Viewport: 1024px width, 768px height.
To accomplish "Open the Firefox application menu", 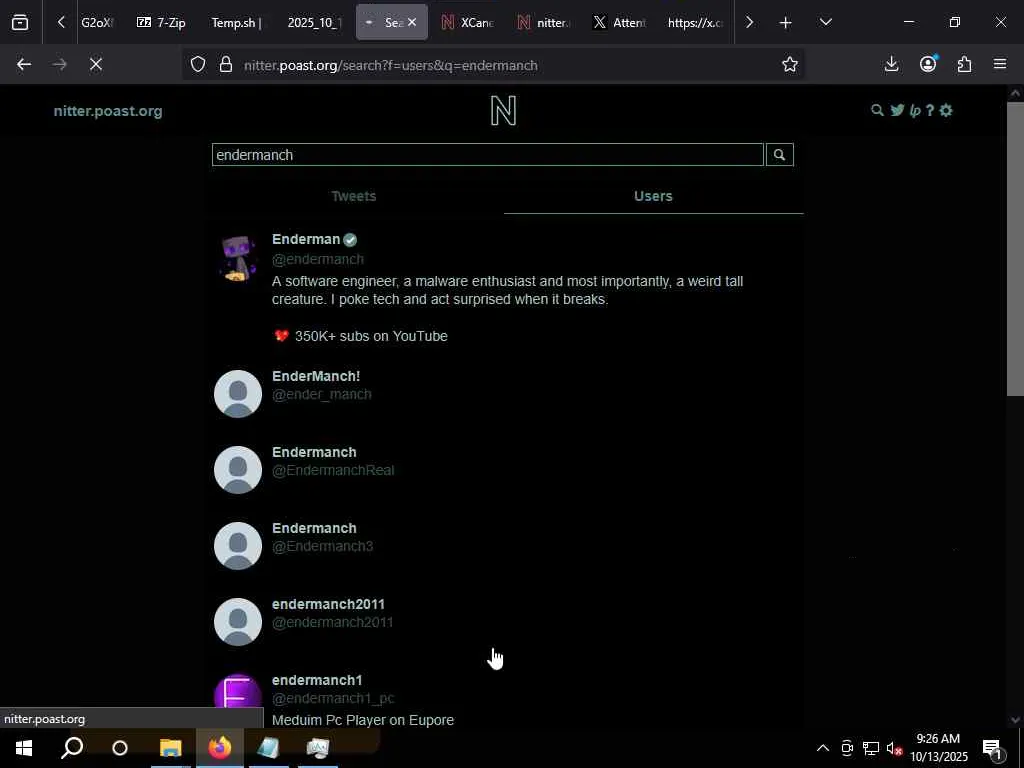I will 1000,64.
